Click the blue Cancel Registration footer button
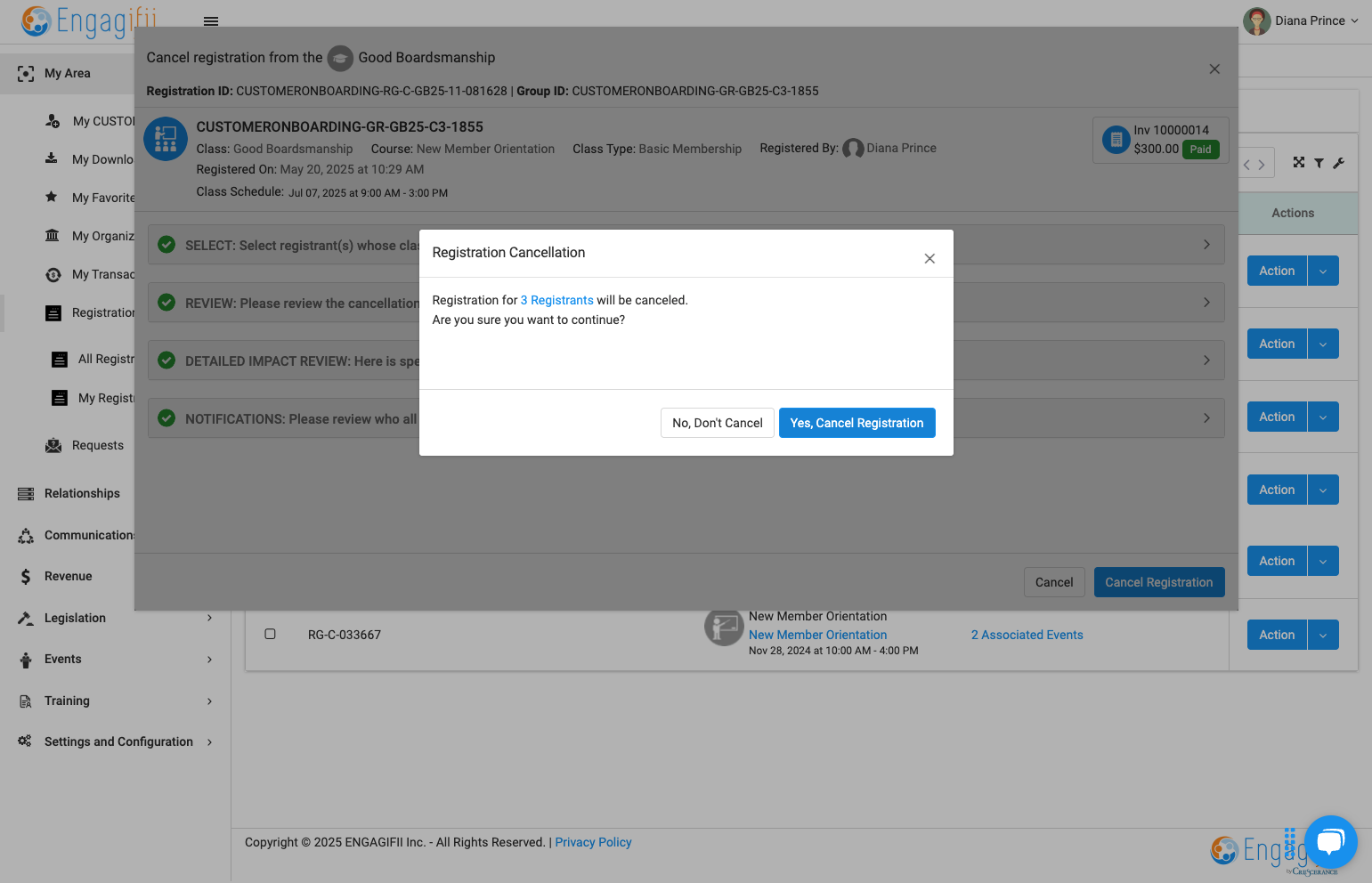 click(1159, 582)
